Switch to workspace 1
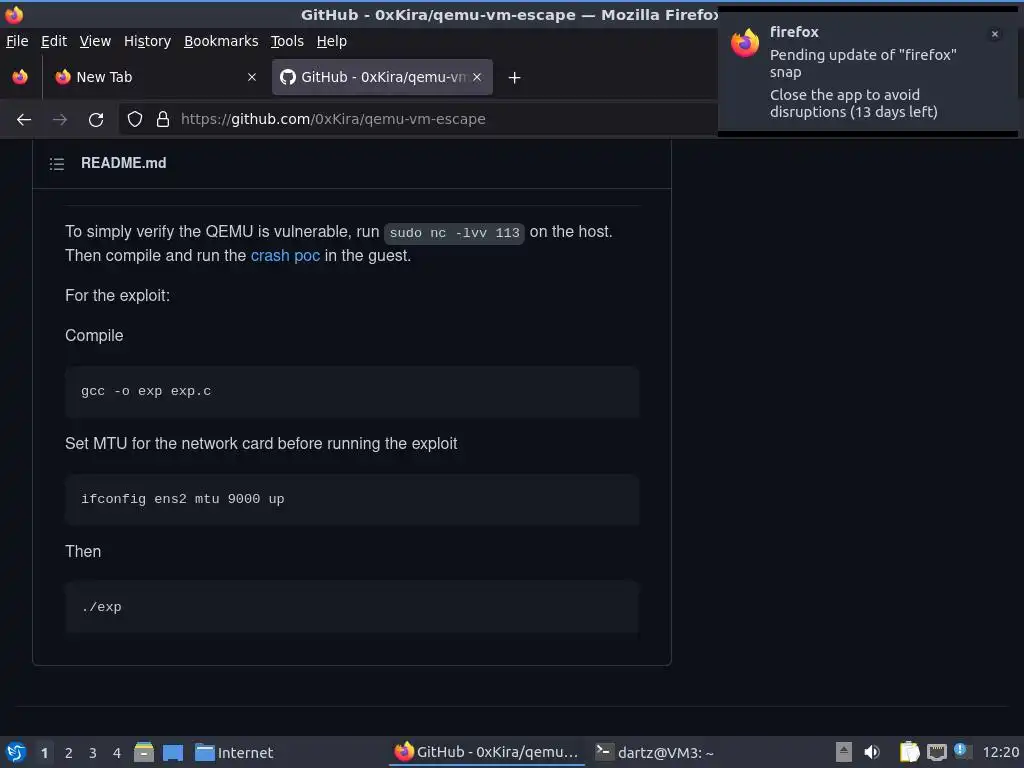 pyautogui.click(x=44, y=753)
